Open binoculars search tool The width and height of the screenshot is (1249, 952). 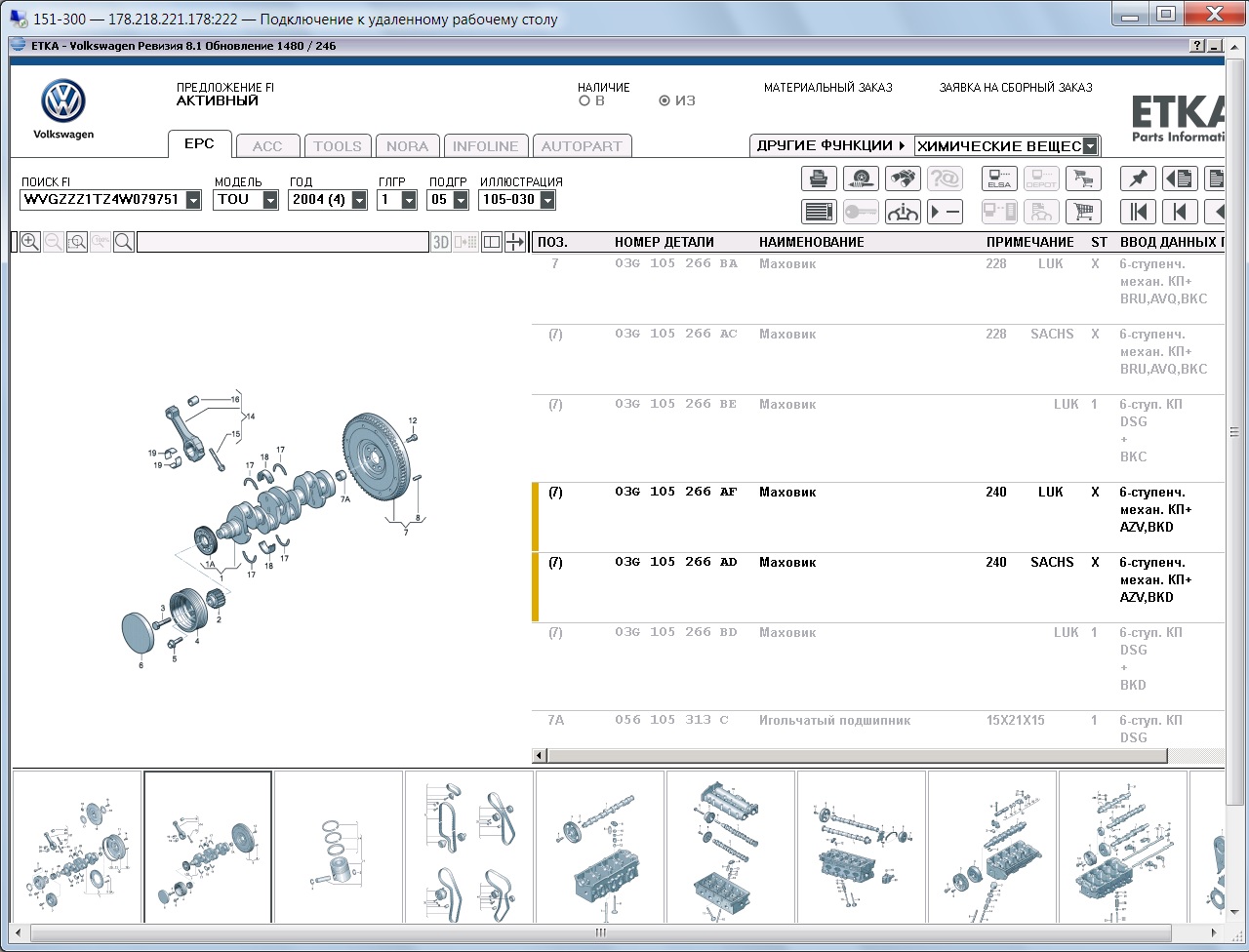(904, 178)
